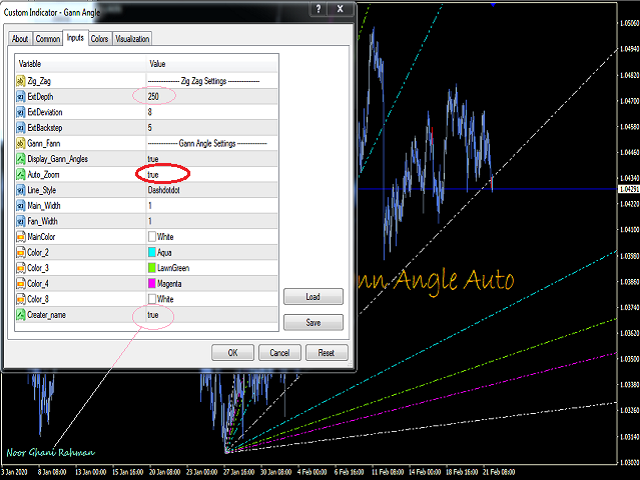The width and height of the screenshot is (640, 480).
Task: Click the Zig_Zag string variable icon
Action: 21,80
